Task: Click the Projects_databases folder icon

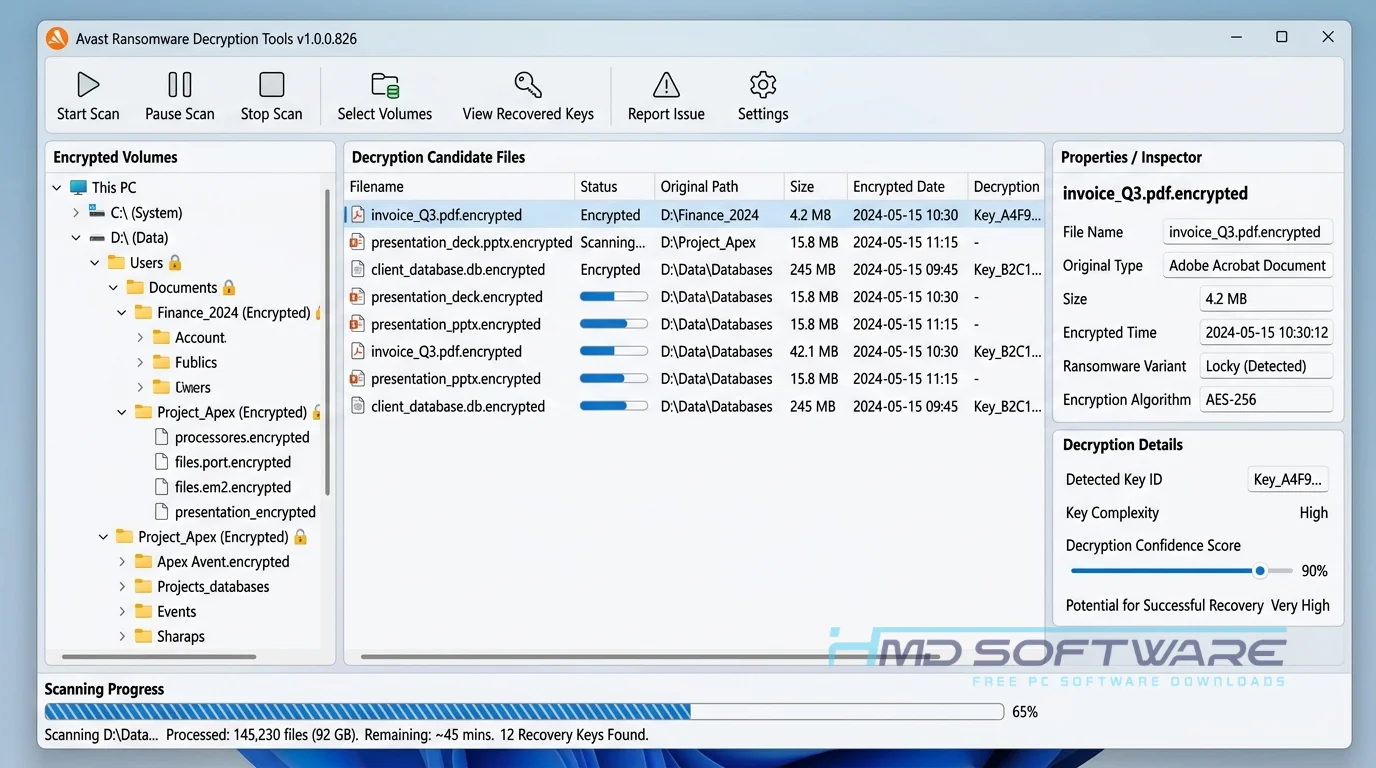Action: coord(143,586)
